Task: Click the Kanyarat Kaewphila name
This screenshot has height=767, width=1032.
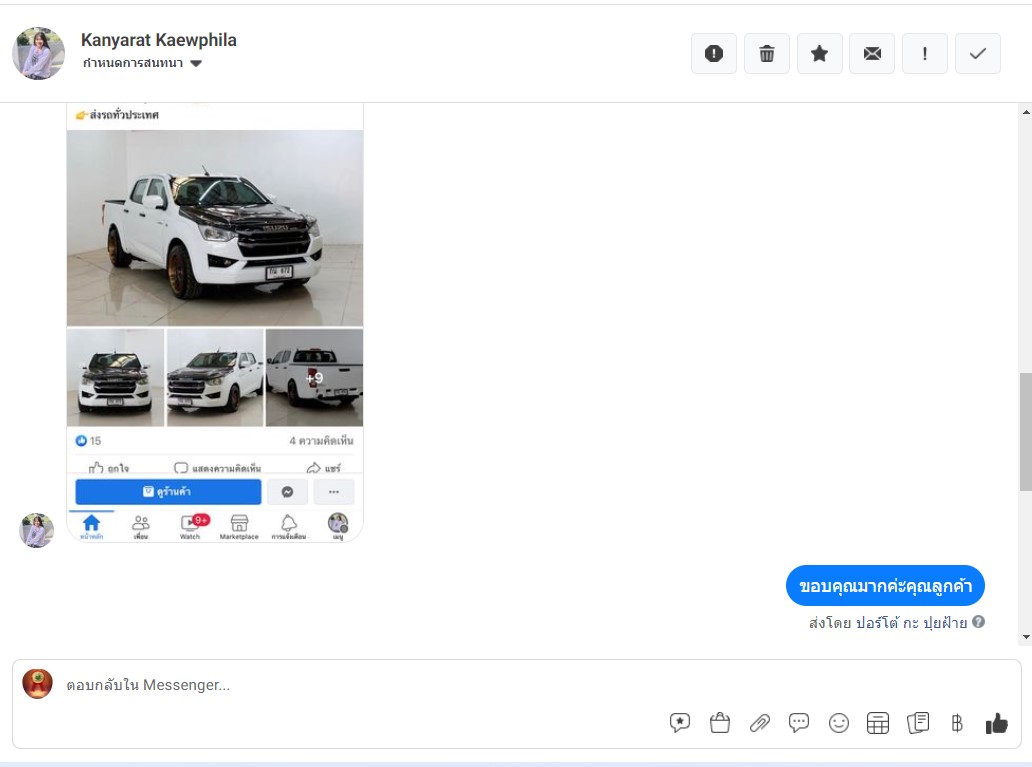Action: pyautogui.click(x=158, y=40)
